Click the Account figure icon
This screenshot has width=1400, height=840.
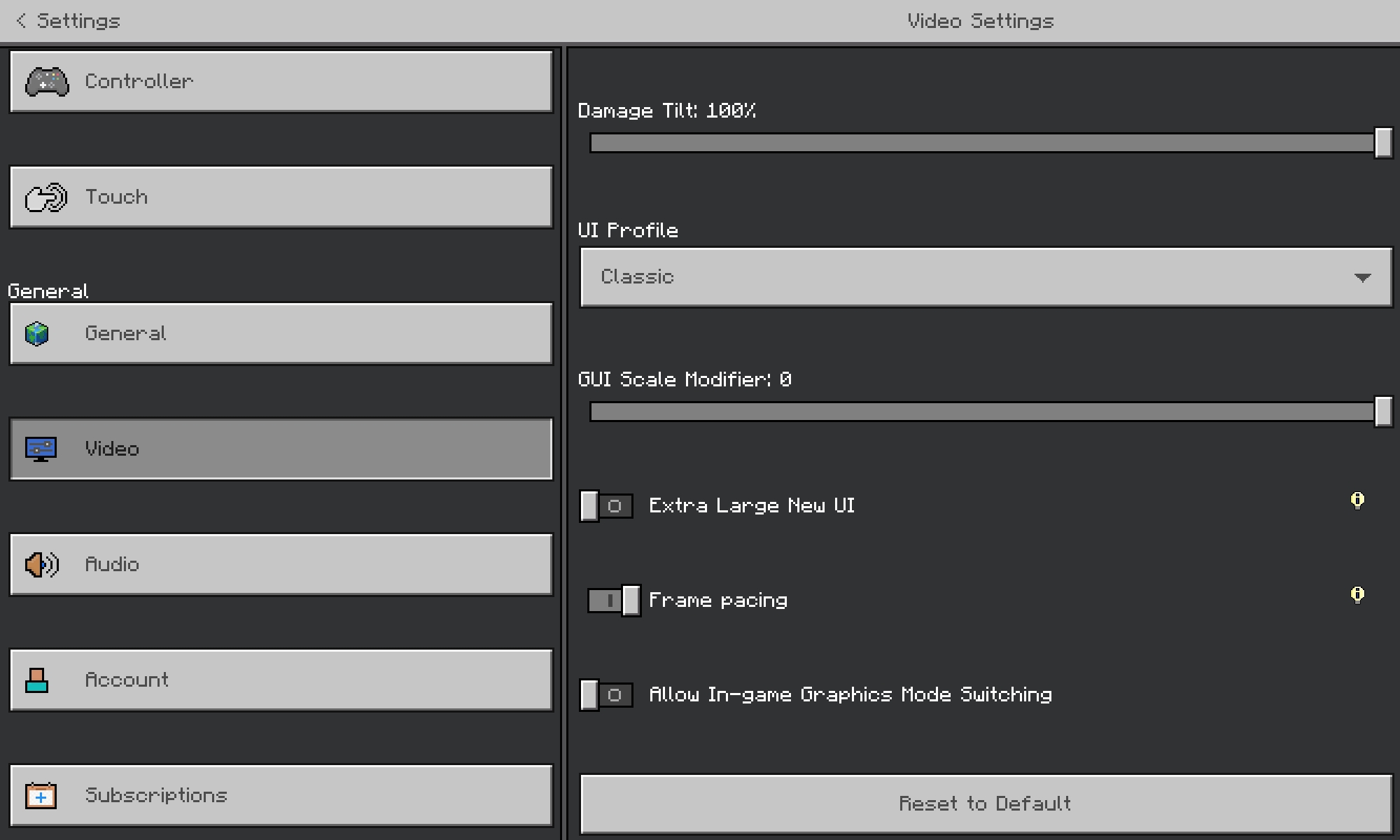click(x=36, y=680)
